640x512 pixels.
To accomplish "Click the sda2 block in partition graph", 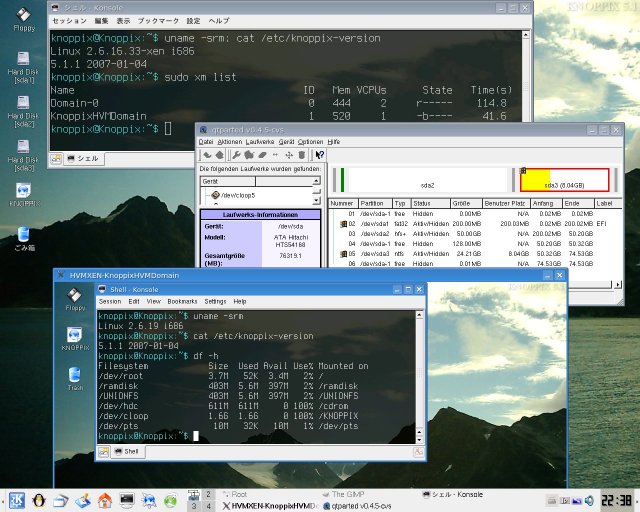I will tap(427, 180).
